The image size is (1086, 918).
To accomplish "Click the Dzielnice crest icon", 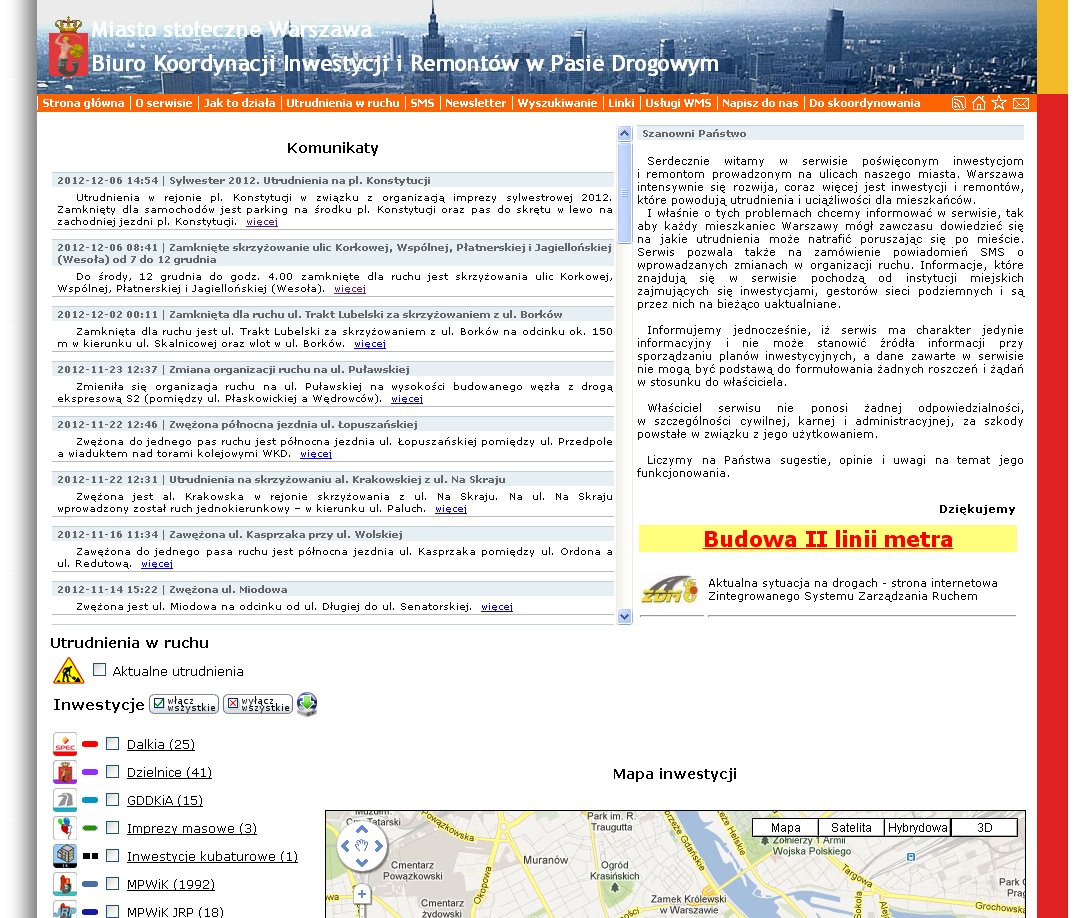I will [x=65, y=772].
